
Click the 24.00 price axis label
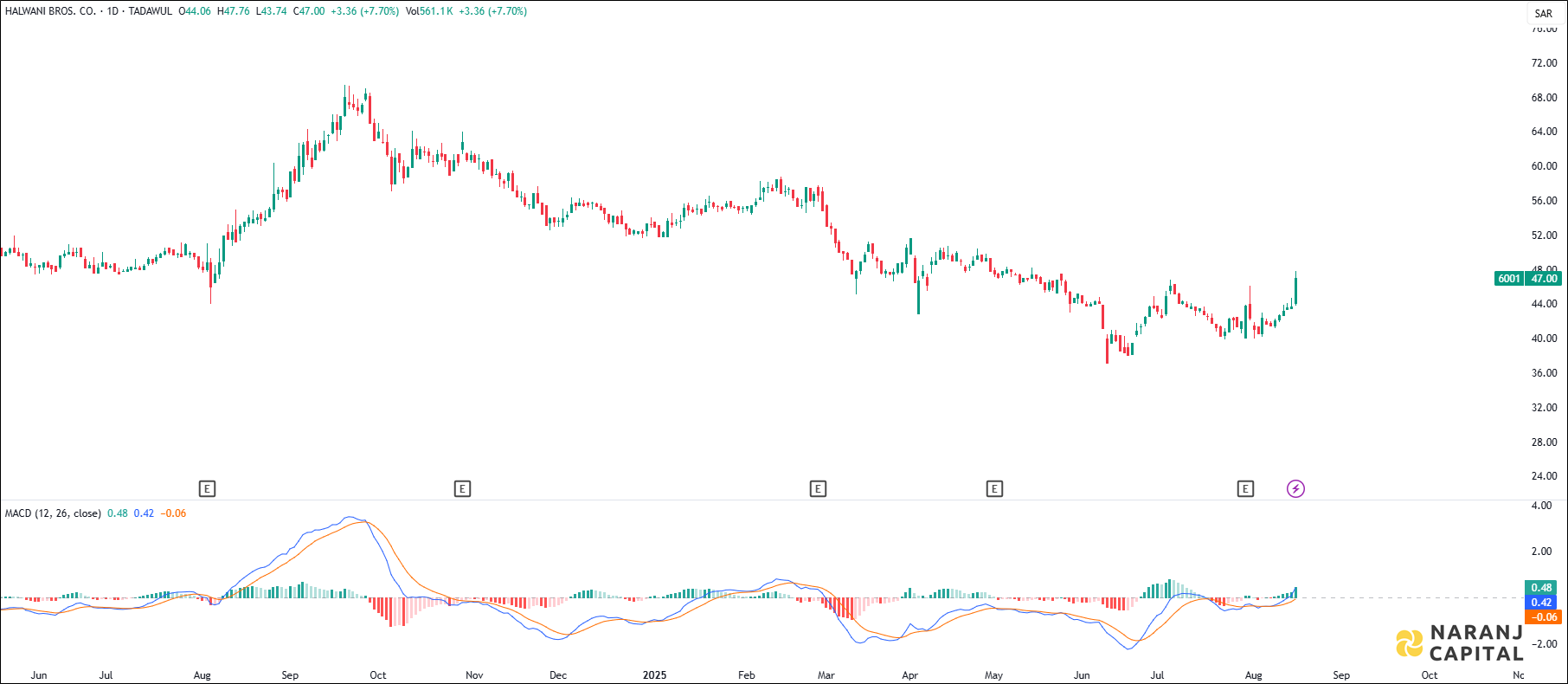pyautogui.click(x=1544, y=476)
